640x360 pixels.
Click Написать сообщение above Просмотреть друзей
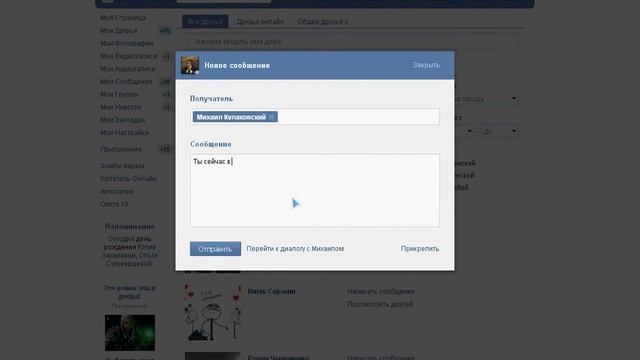[381, 291]
